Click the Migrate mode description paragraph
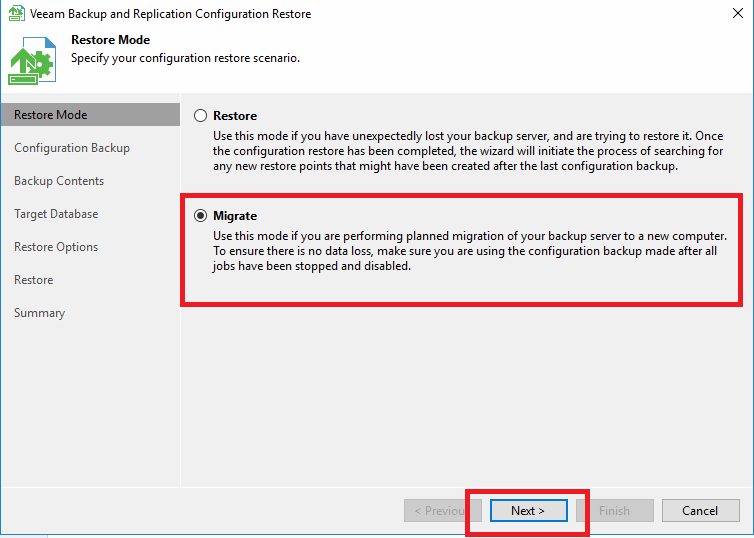This screenshot has height=538, width=754. pyautogui.click(x=470, y=251)
